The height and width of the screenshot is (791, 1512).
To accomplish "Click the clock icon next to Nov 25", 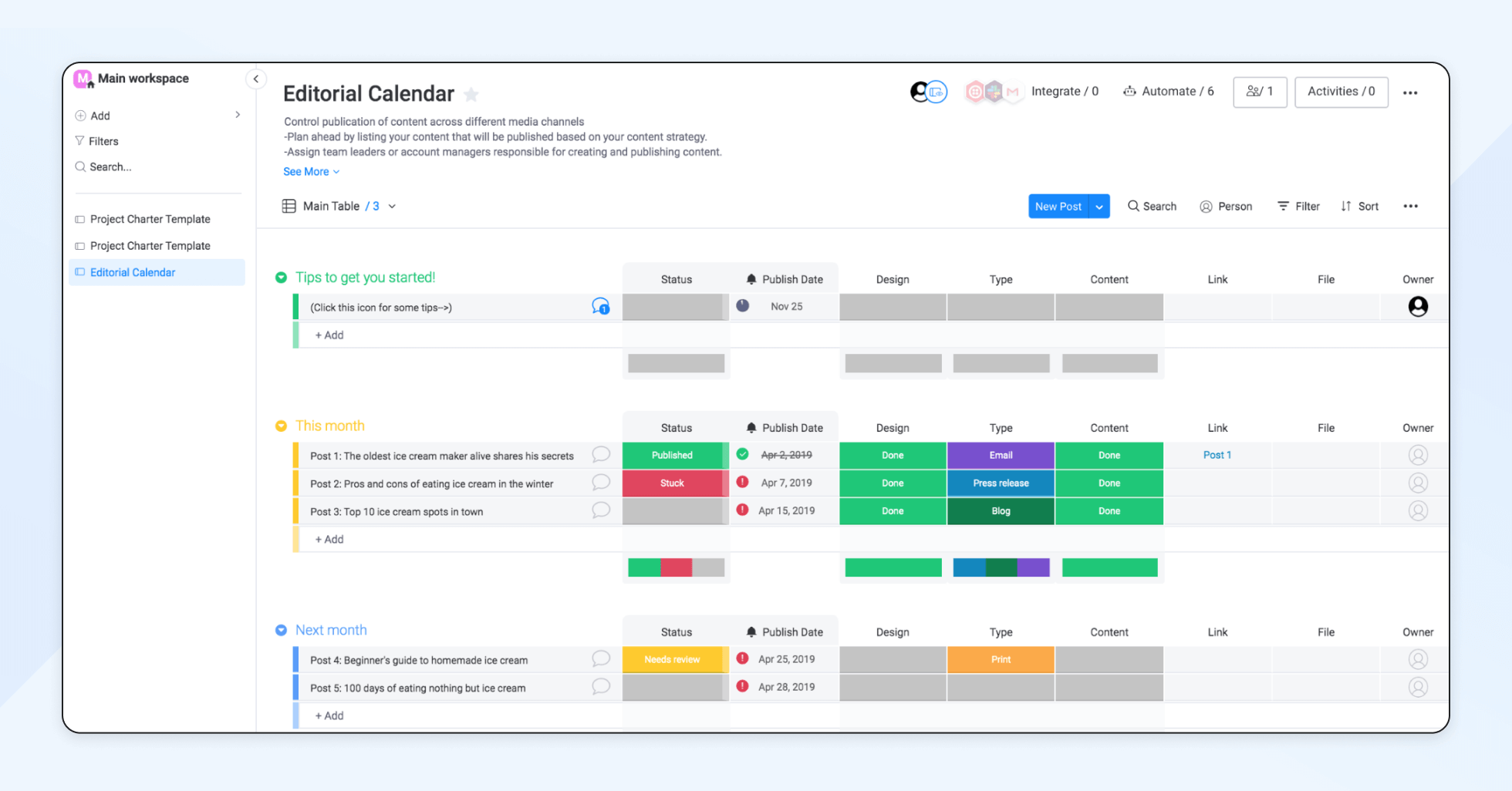I will tap(742, 305).
